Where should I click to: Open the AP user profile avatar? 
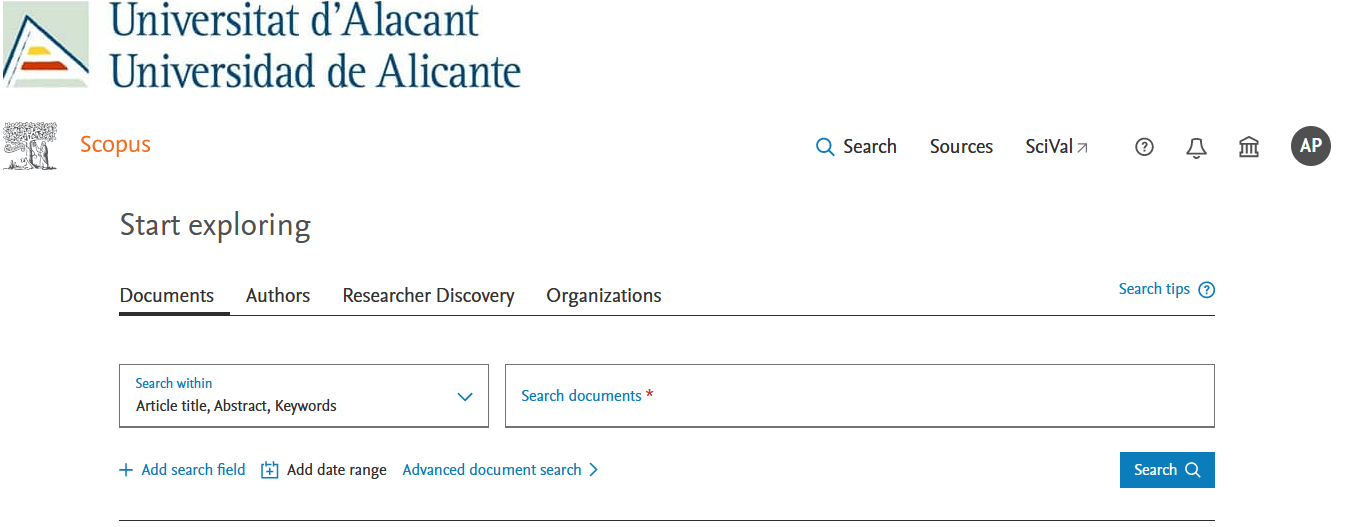(1310, 146)
